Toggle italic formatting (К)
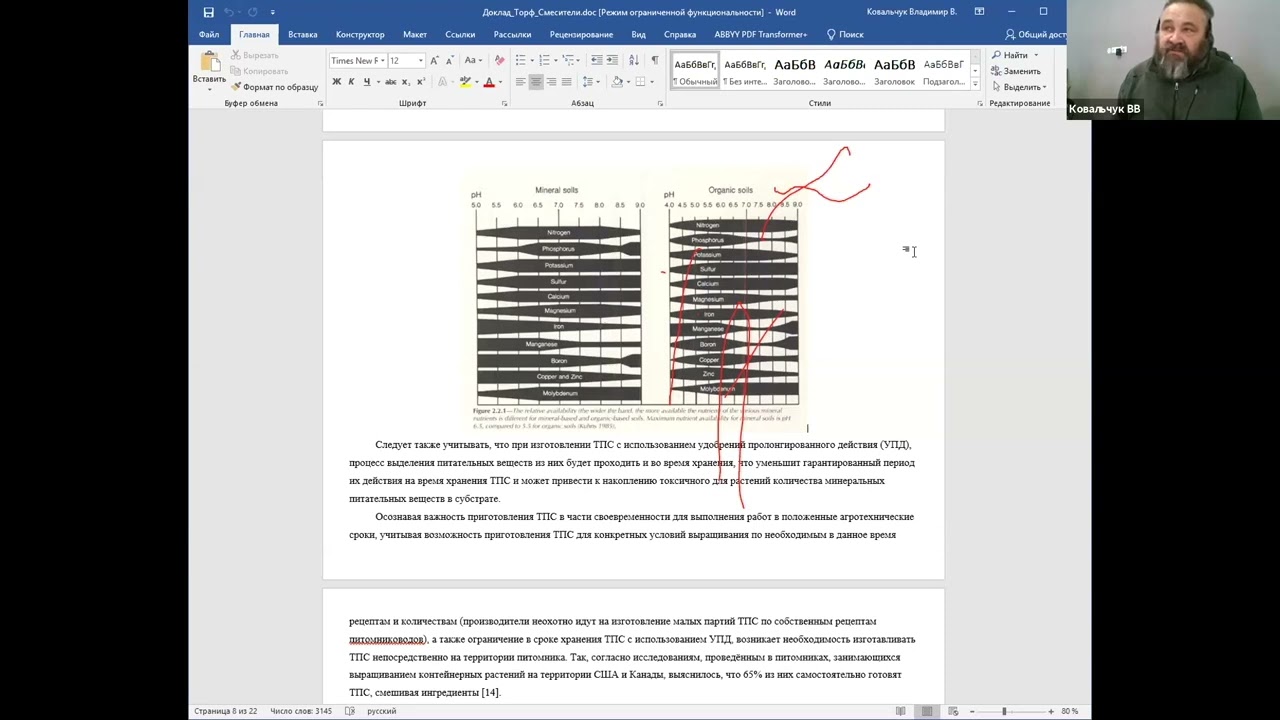The image size is (1280, 720). tap(351, 82)
